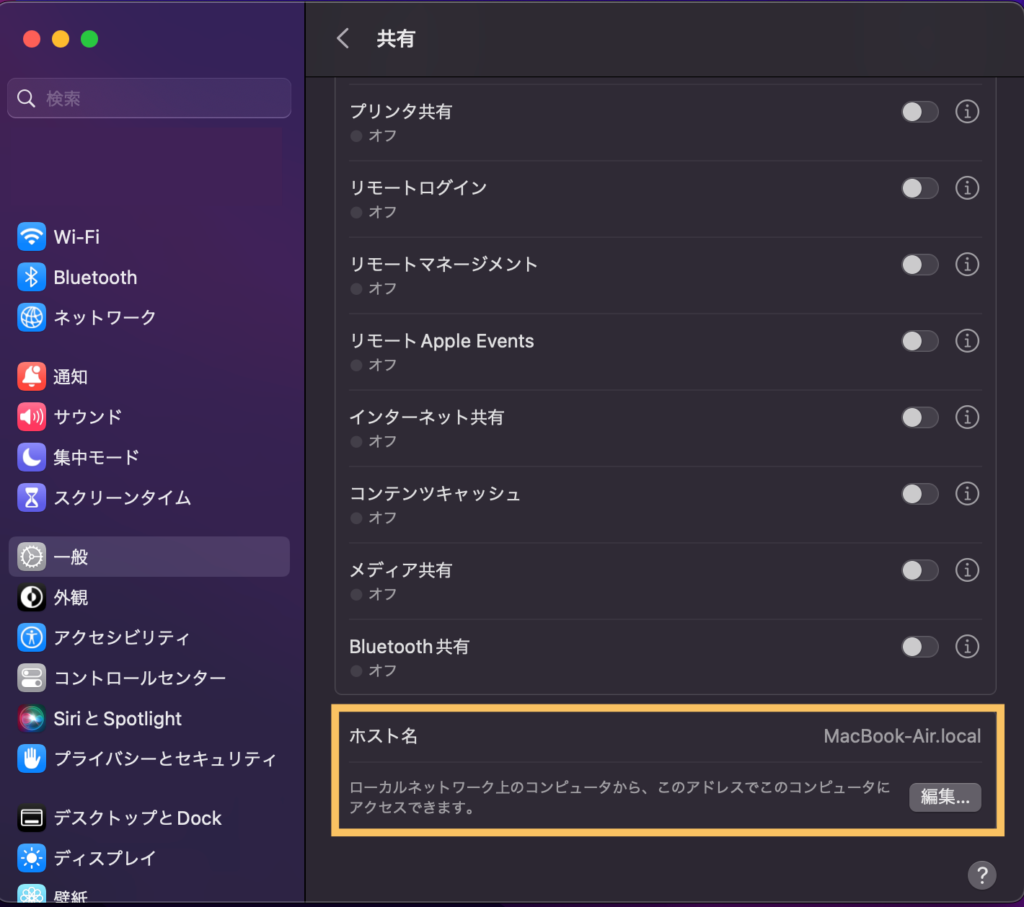This screenshot has width=1024, height=907.
Task: Click the プライバシーとセキュリティ hand icon
Action: pyautogui.click(x=31, y=758)
